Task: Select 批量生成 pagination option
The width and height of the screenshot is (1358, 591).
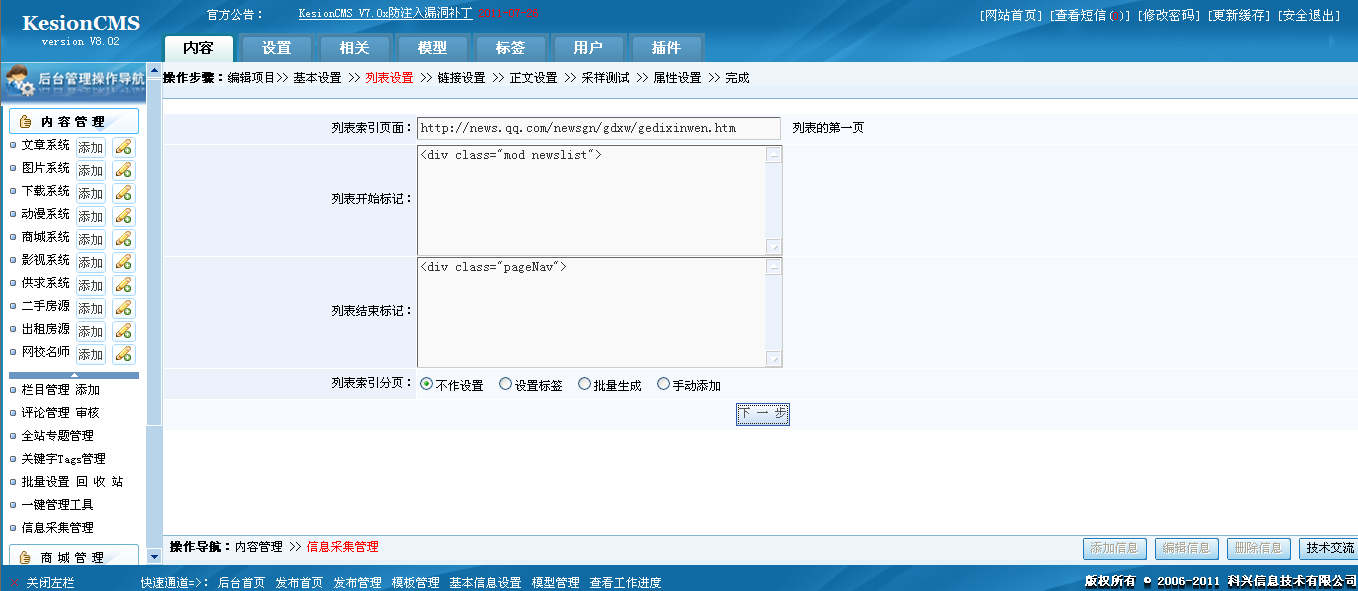Action: [x=585, y=384]
